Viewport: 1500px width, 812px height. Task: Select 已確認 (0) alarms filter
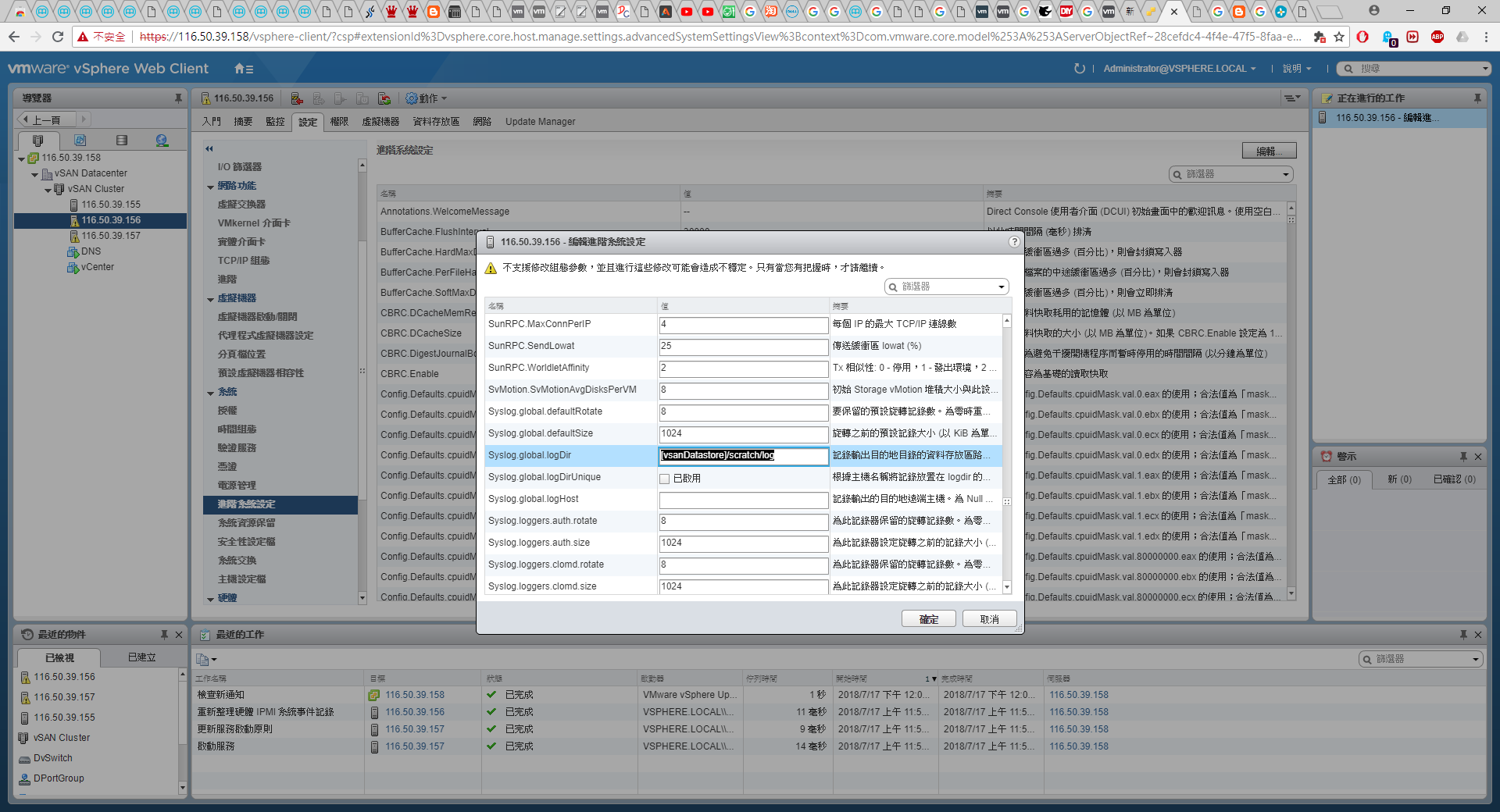click(1454, 479)
